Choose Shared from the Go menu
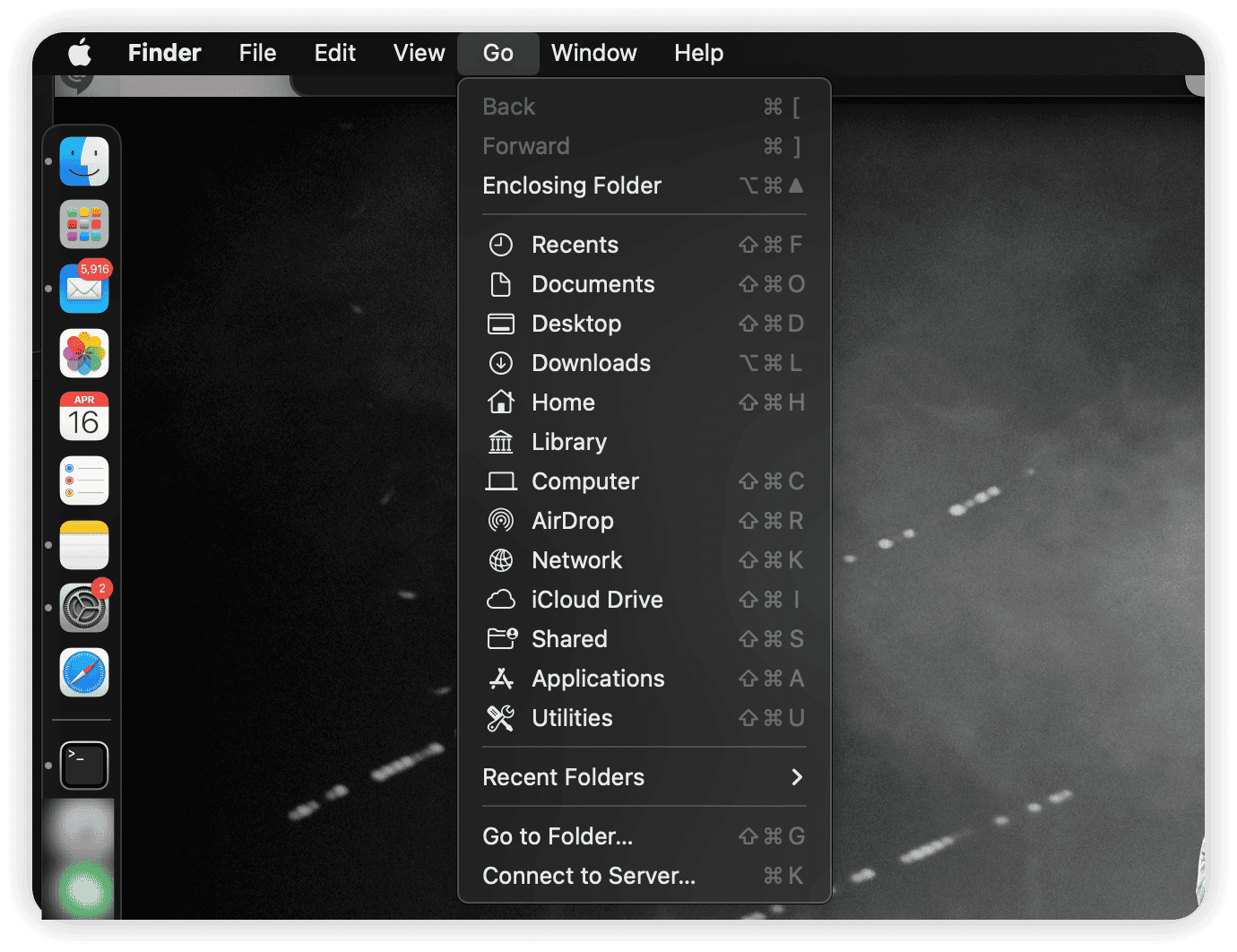 [x=644, y=639]
